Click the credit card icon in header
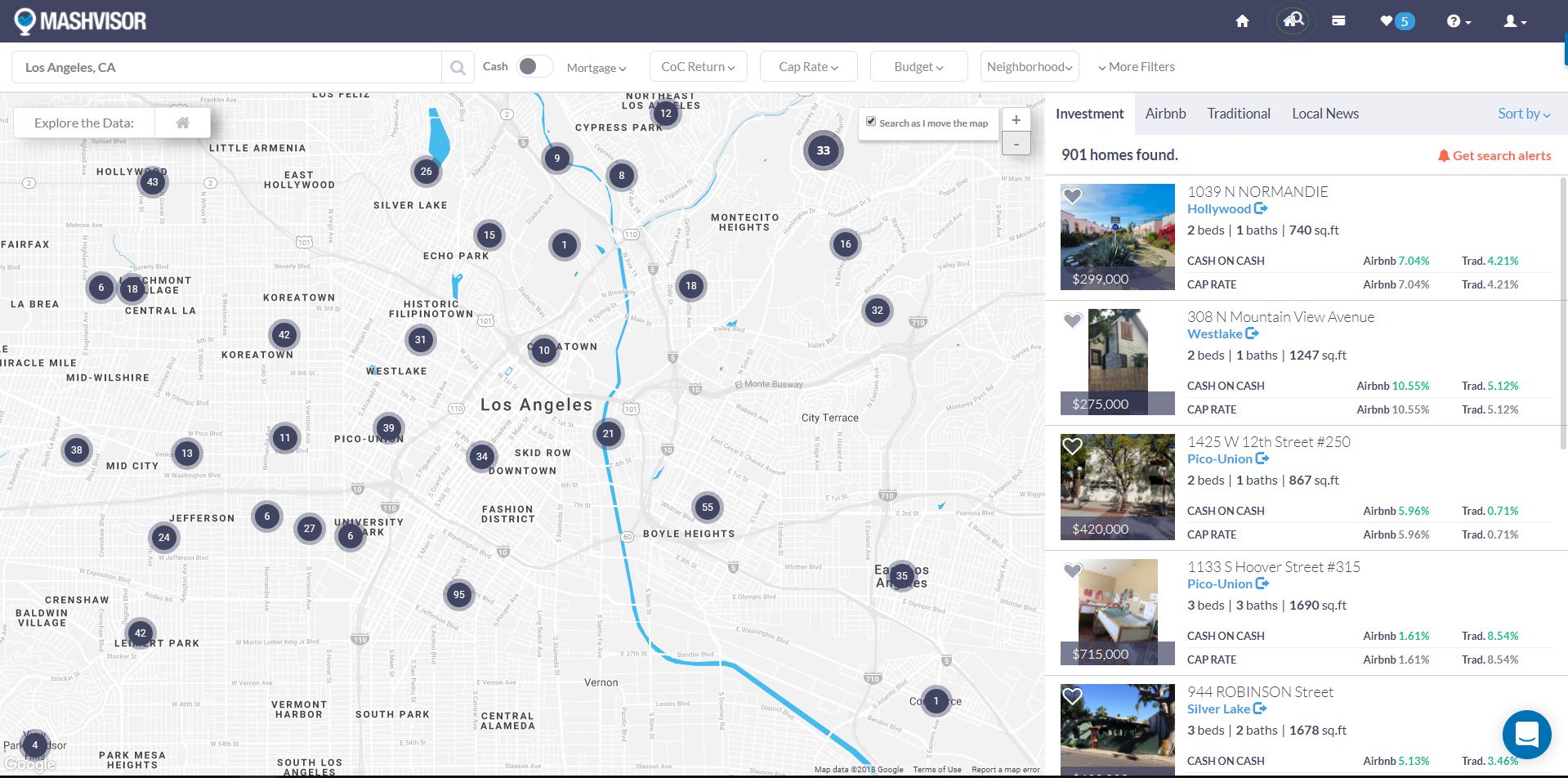The image size is (1568, 778). click(x=1338, y=21)
